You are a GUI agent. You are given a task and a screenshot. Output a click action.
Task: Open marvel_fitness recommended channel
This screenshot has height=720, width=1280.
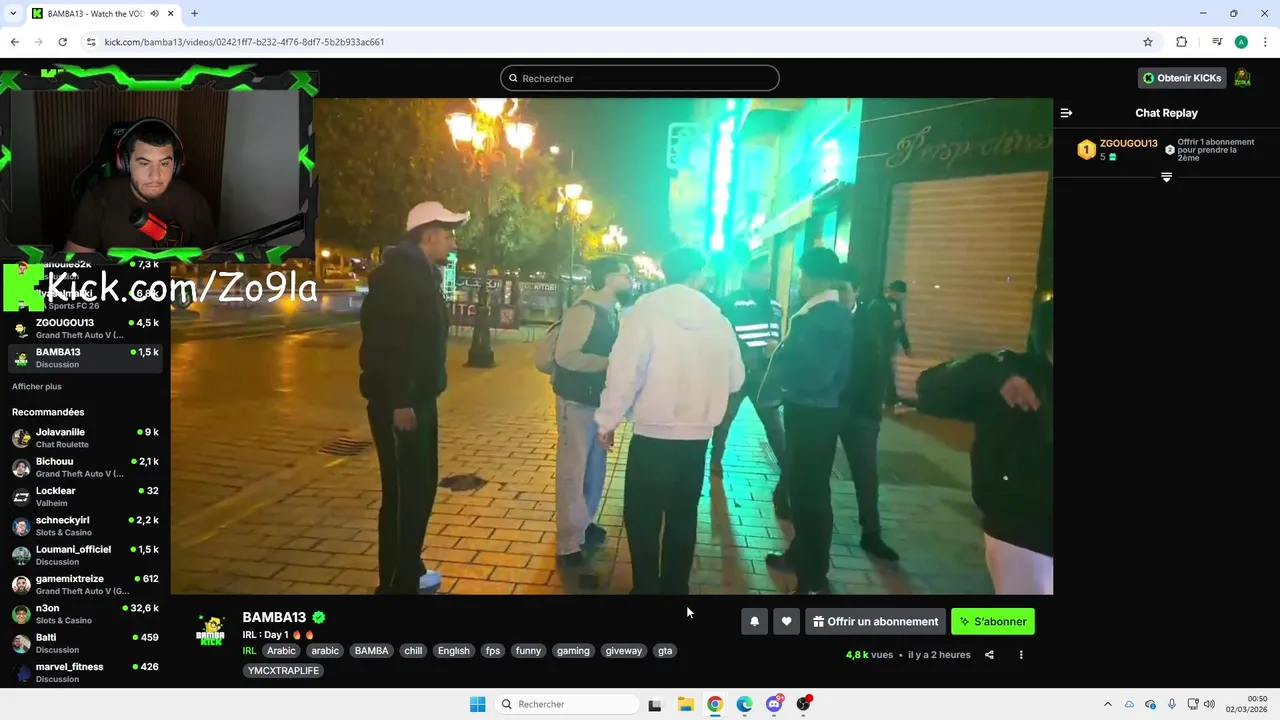click(85, 673)
